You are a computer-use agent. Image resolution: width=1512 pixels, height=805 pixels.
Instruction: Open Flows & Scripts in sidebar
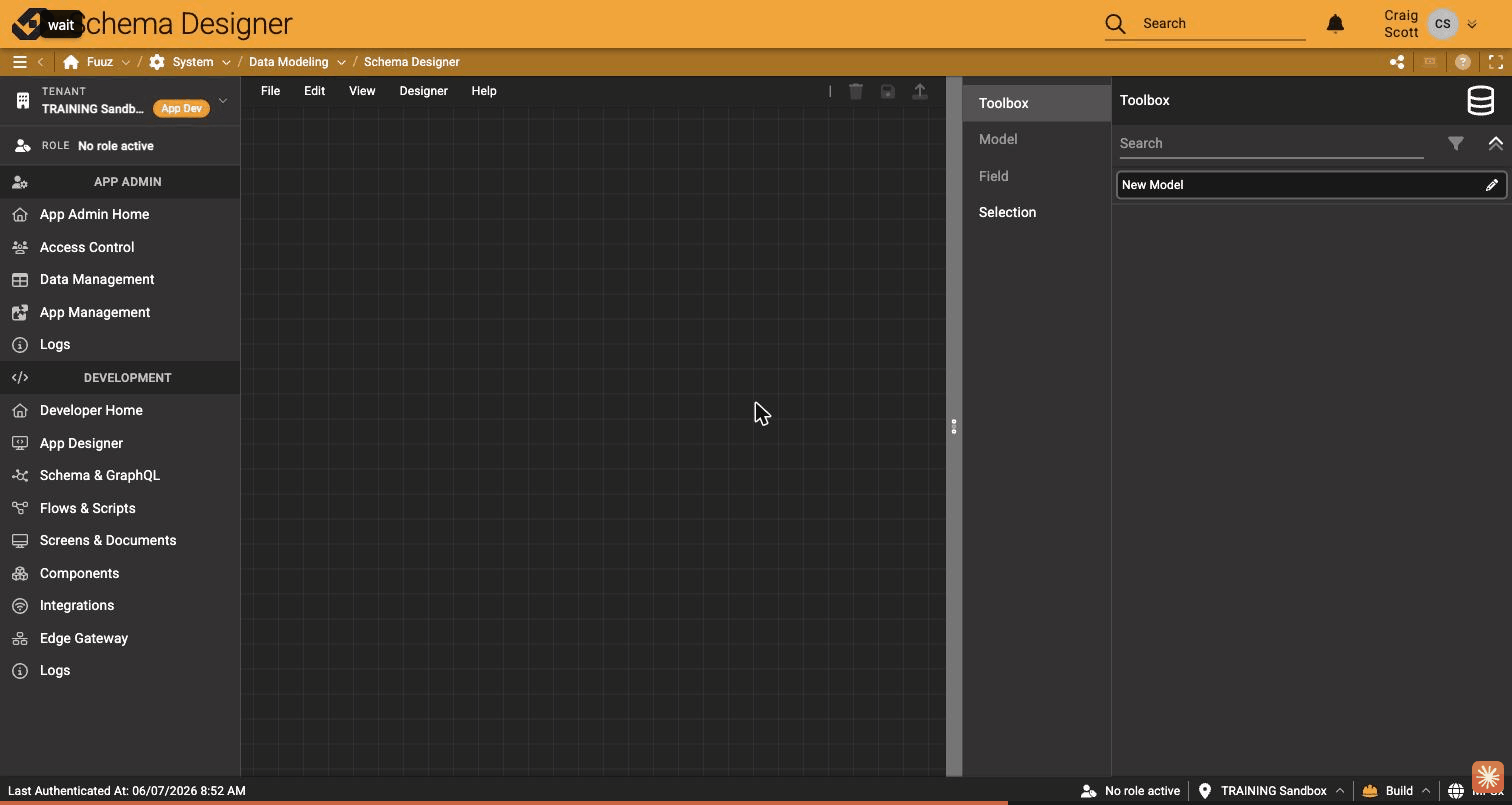point(120,508)
